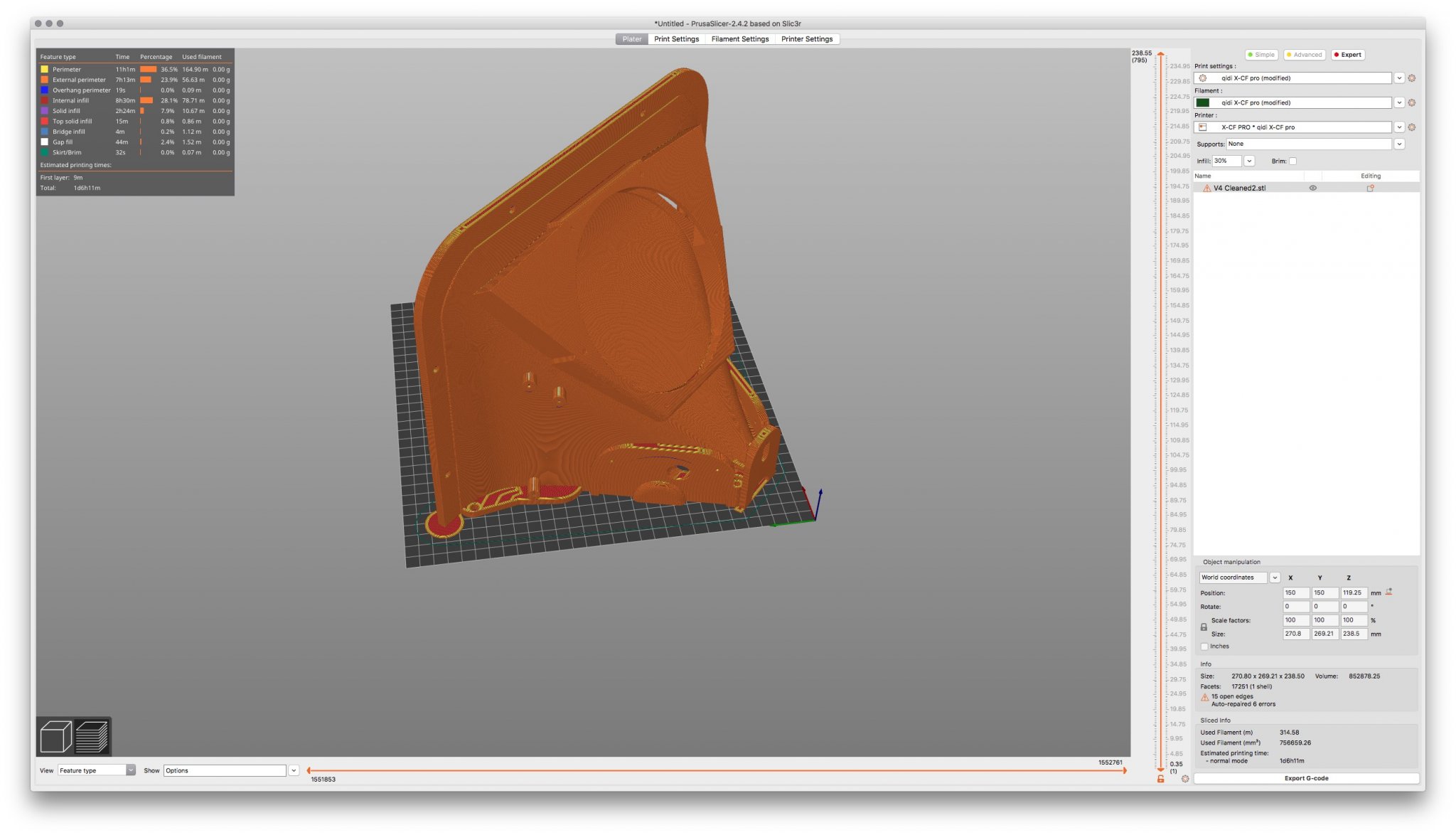Click the Top solid infill legend swatch
Screen dimensions: 1456x835
(45, 121)
